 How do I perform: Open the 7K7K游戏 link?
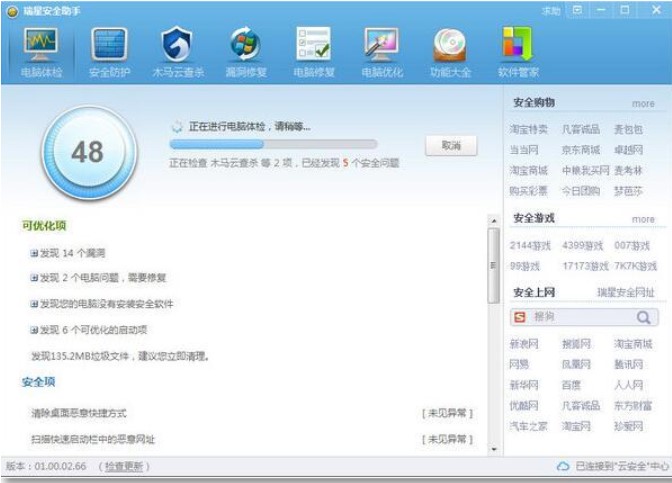click(635, 267)
